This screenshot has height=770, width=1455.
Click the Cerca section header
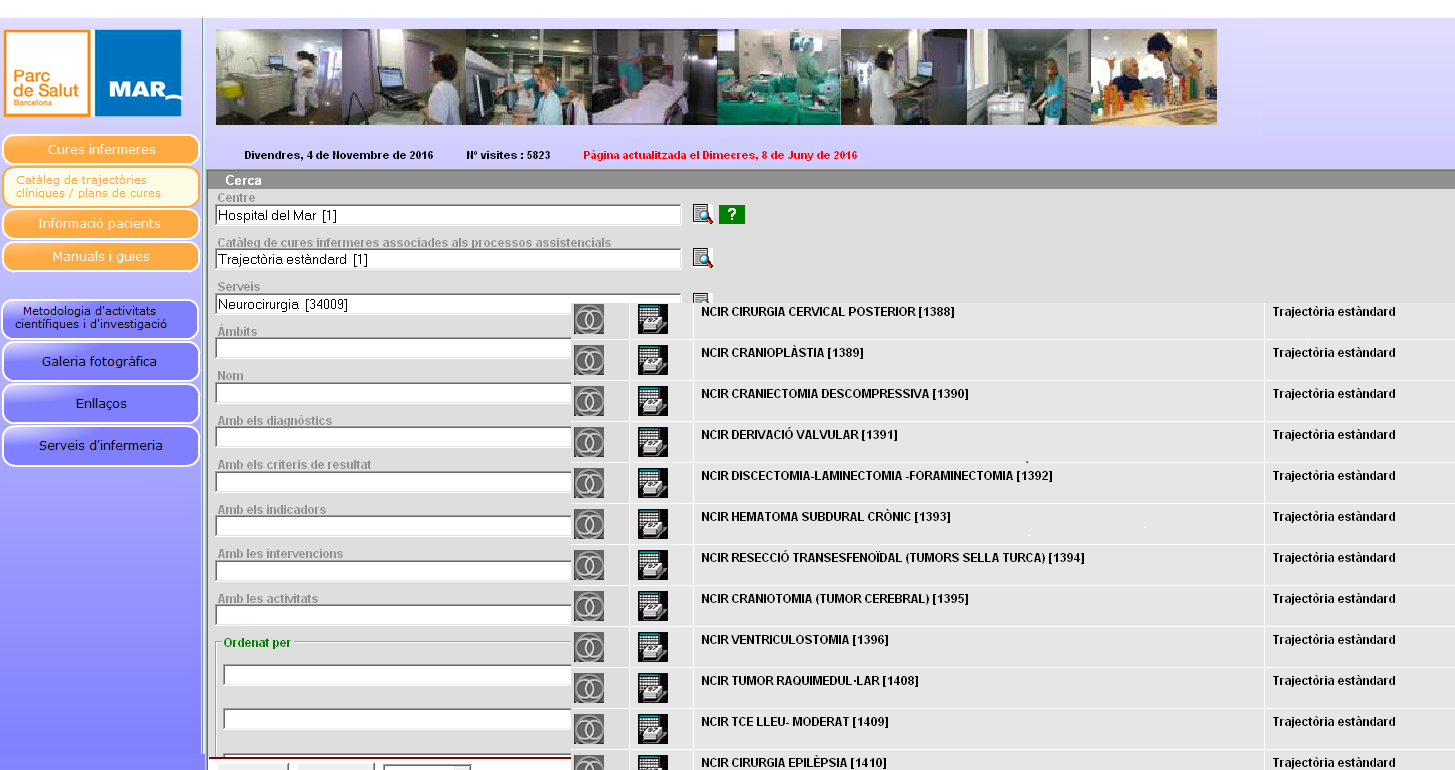831,180
